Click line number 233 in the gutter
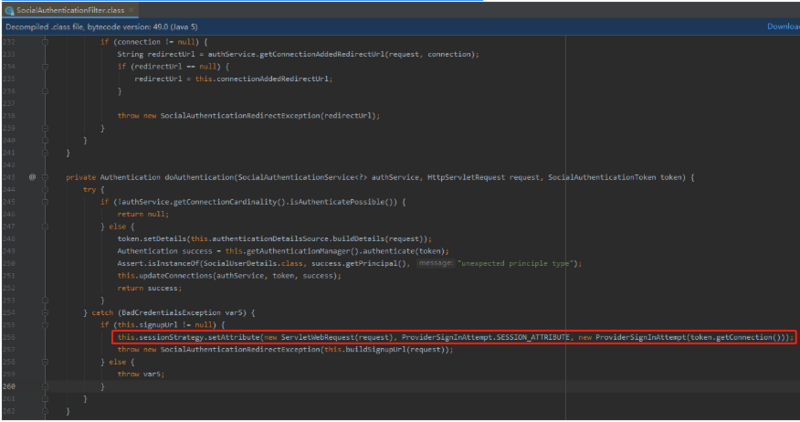The height and width of the screenshot is (422, 800). click(9, 54)
